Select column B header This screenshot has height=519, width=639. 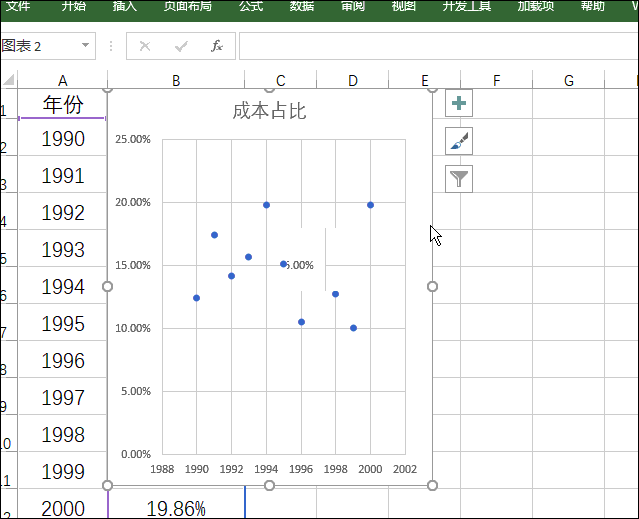click(176, 80)
